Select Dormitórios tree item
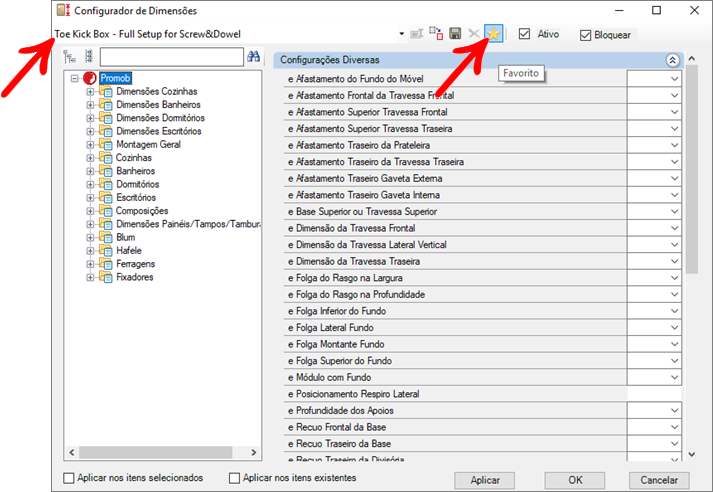This screenshot has width=713, height=492. (138, 184)
